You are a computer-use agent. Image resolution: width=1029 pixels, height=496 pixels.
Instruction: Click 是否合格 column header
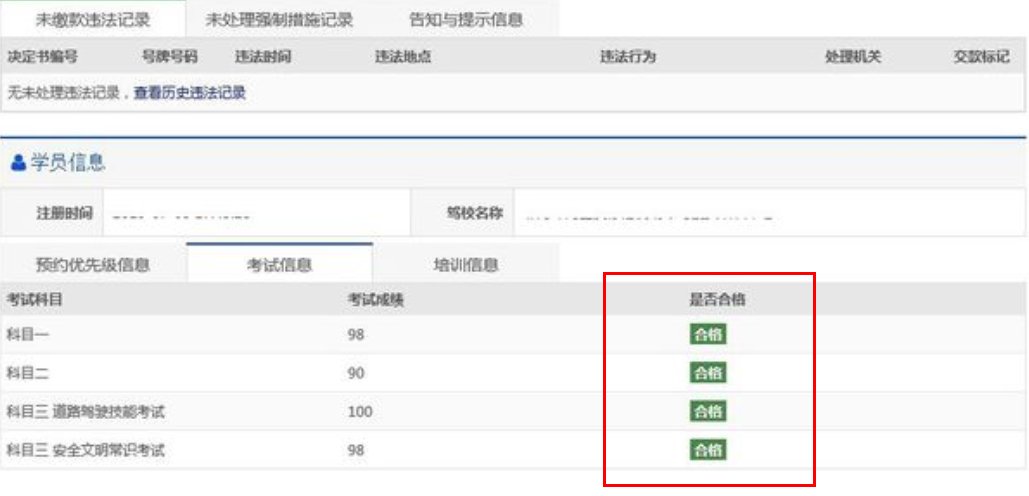click(717, 300)
